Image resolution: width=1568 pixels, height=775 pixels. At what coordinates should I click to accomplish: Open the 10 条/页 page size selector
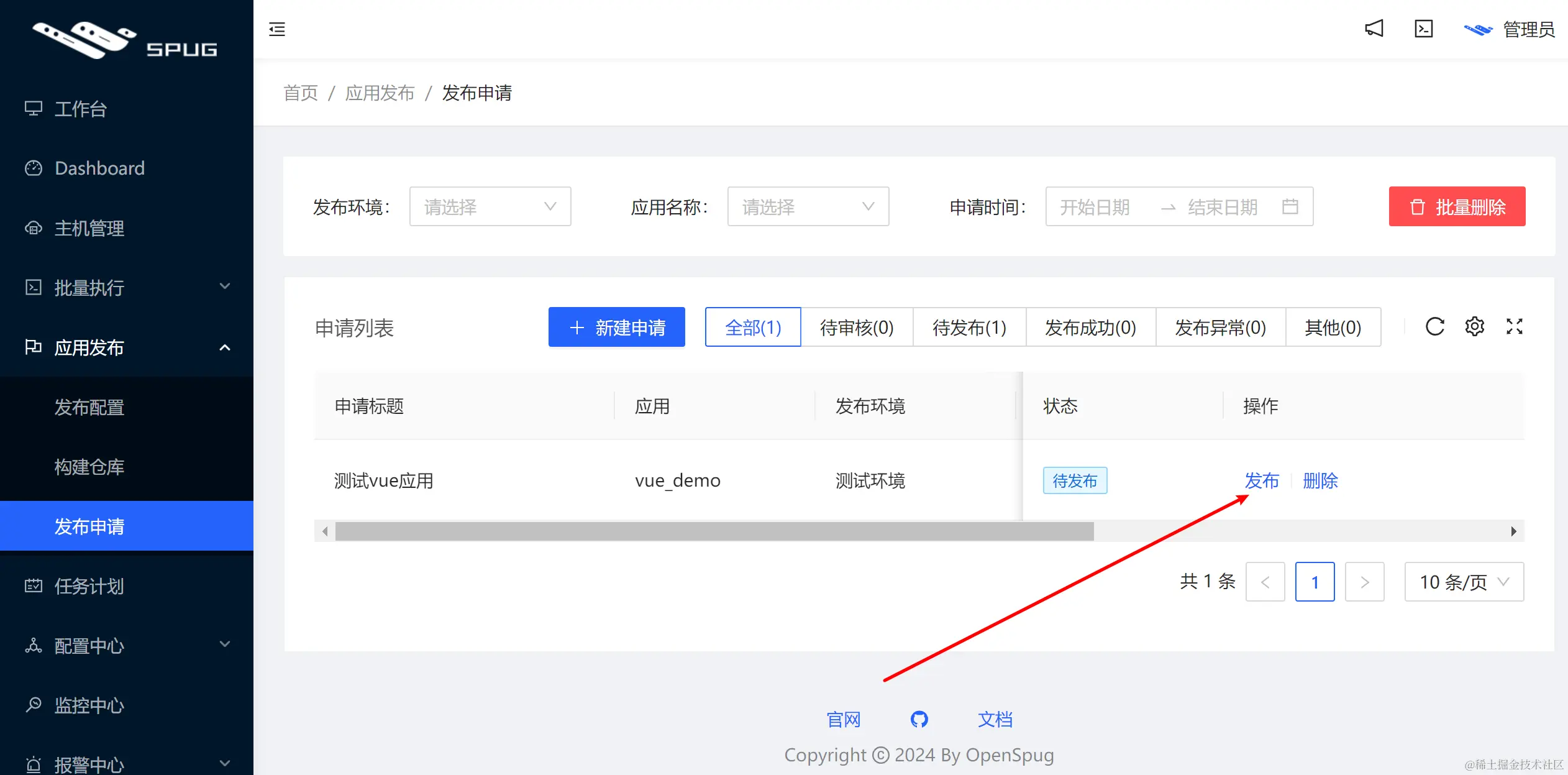[x=1464, y=582]
